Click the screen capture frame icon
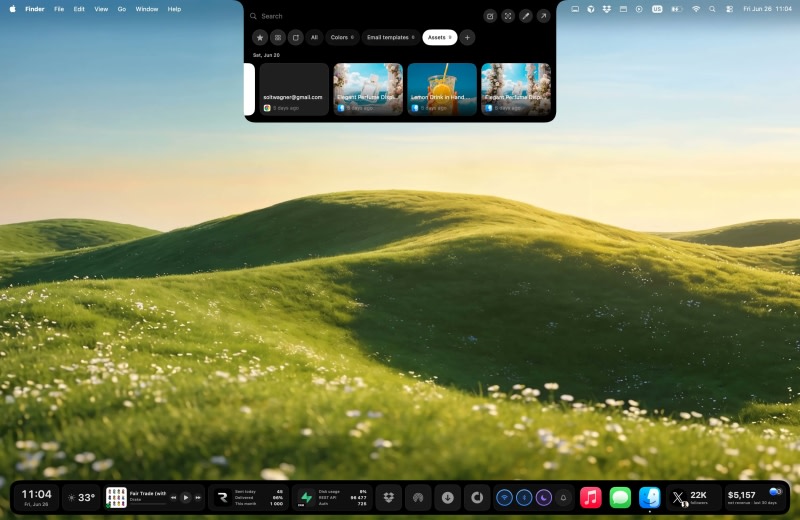Screen dimensions: 800x520 pyautogui.click(x=508, y=16)
